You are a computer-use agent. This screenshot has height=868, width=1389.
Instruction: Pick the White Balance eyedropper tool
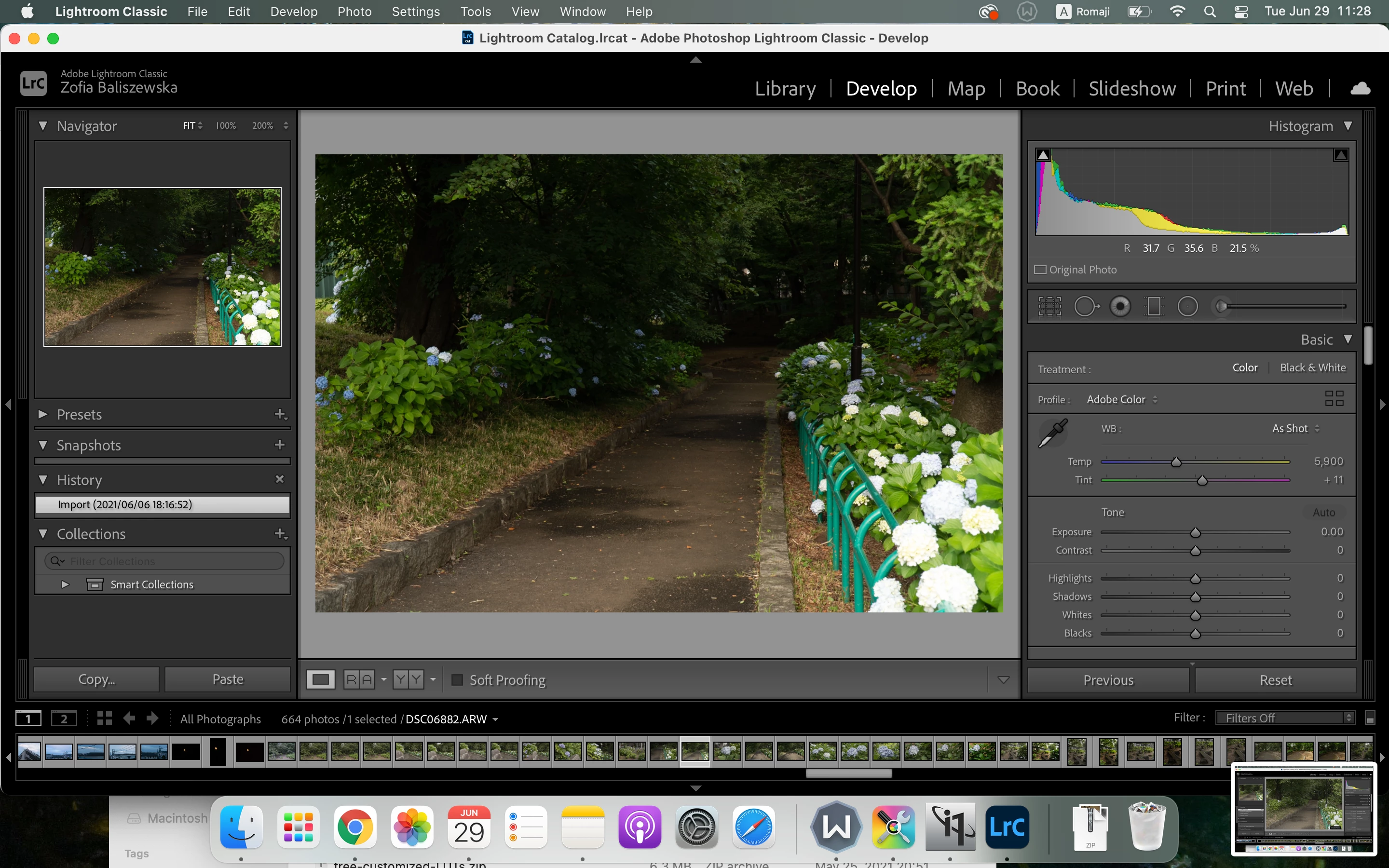tap(1053, 433)
